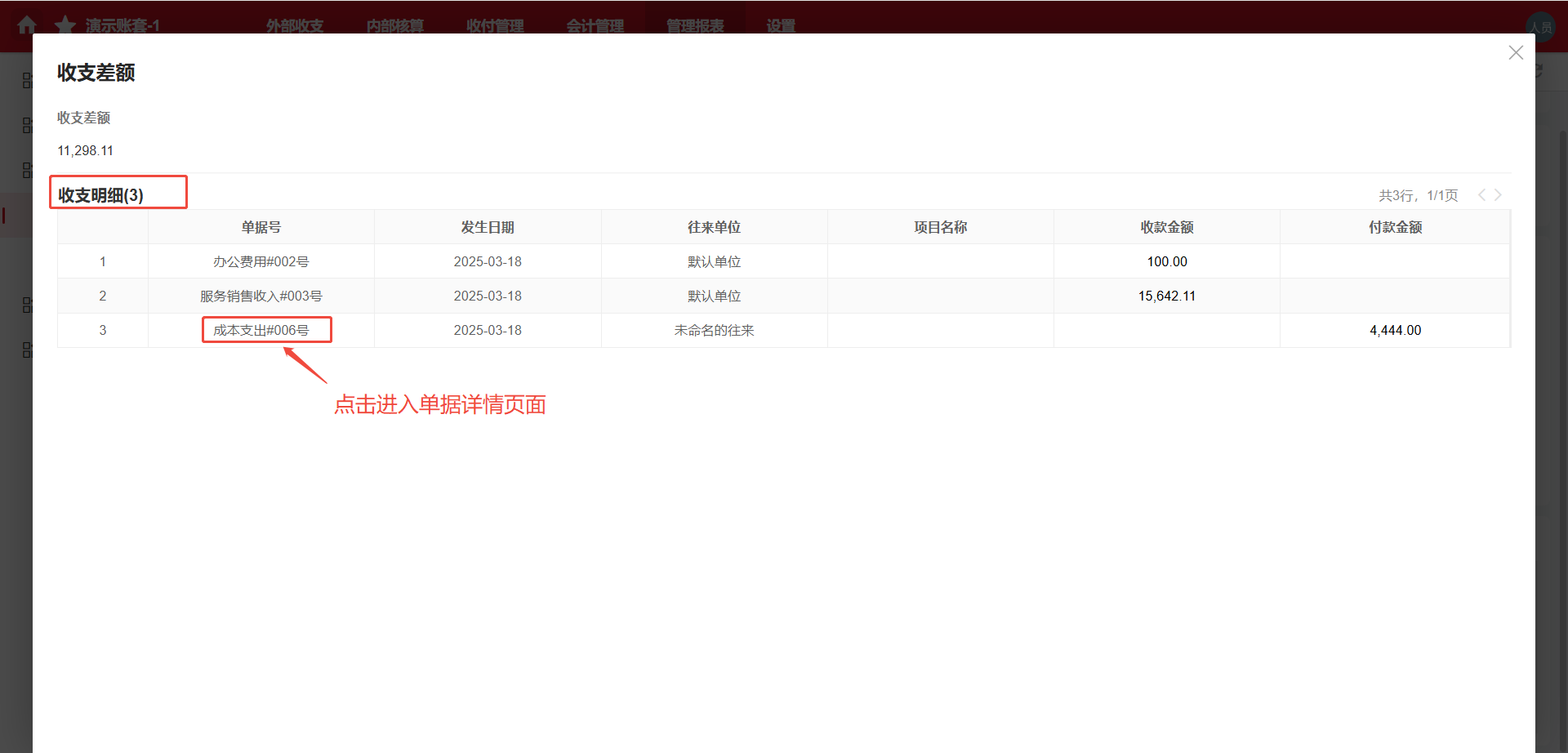The height and width of the screenshot is (753, 1568).
Task: Click the bottom sidebar module icon
Action: click(27, 349)
